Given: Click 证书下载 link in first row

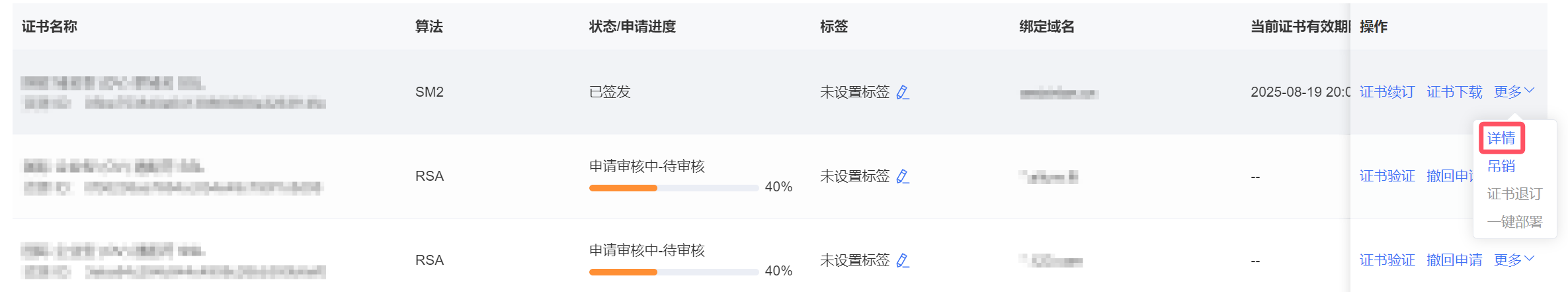Looking at the screenshot, I should click(1454, 92).
